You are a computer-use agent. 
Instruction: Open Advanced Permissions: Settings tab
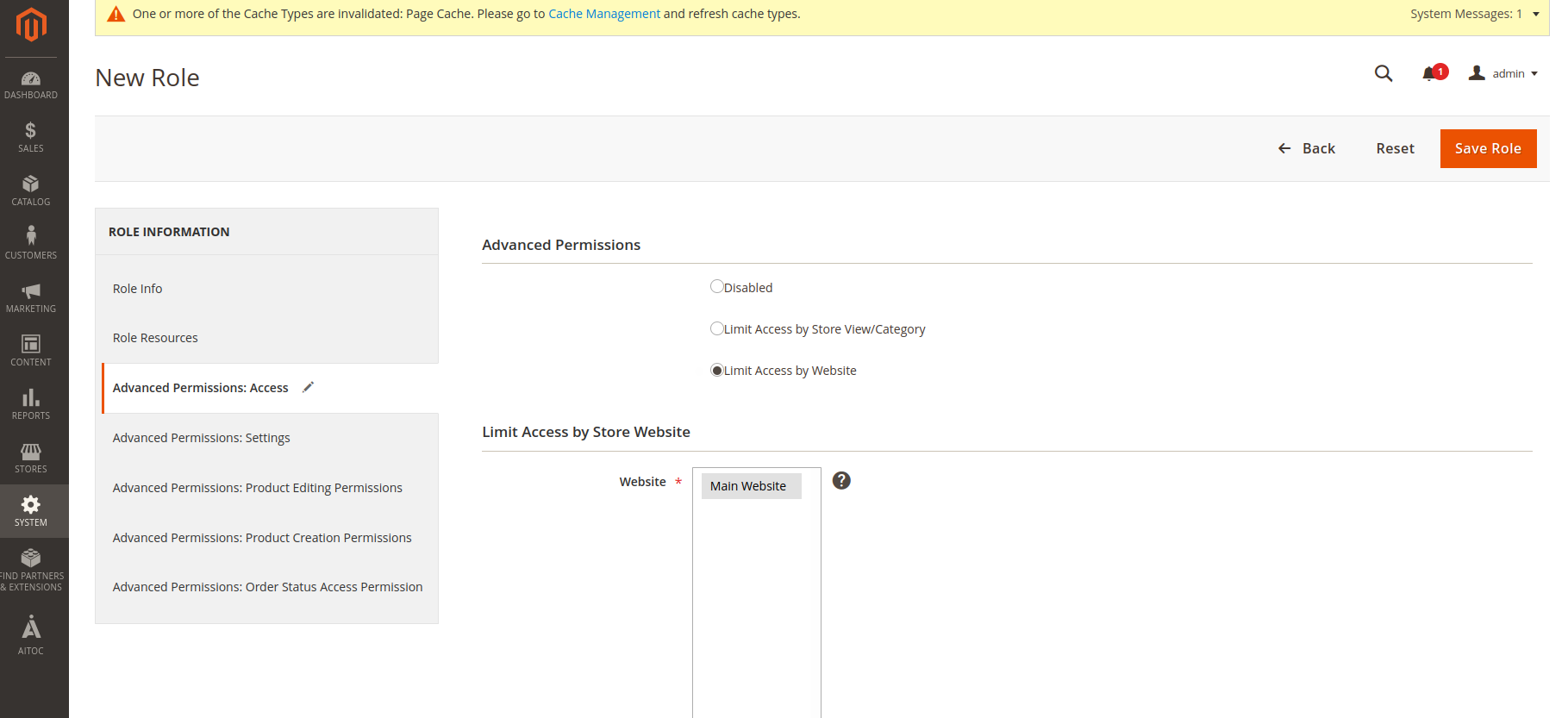click(267, 438)
